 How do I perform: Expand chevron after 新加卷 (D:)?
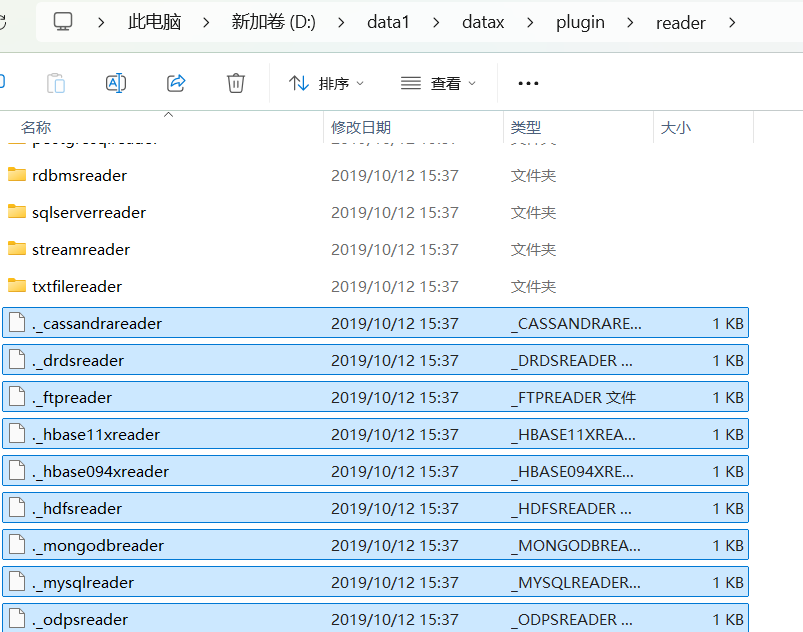point(341,23)
